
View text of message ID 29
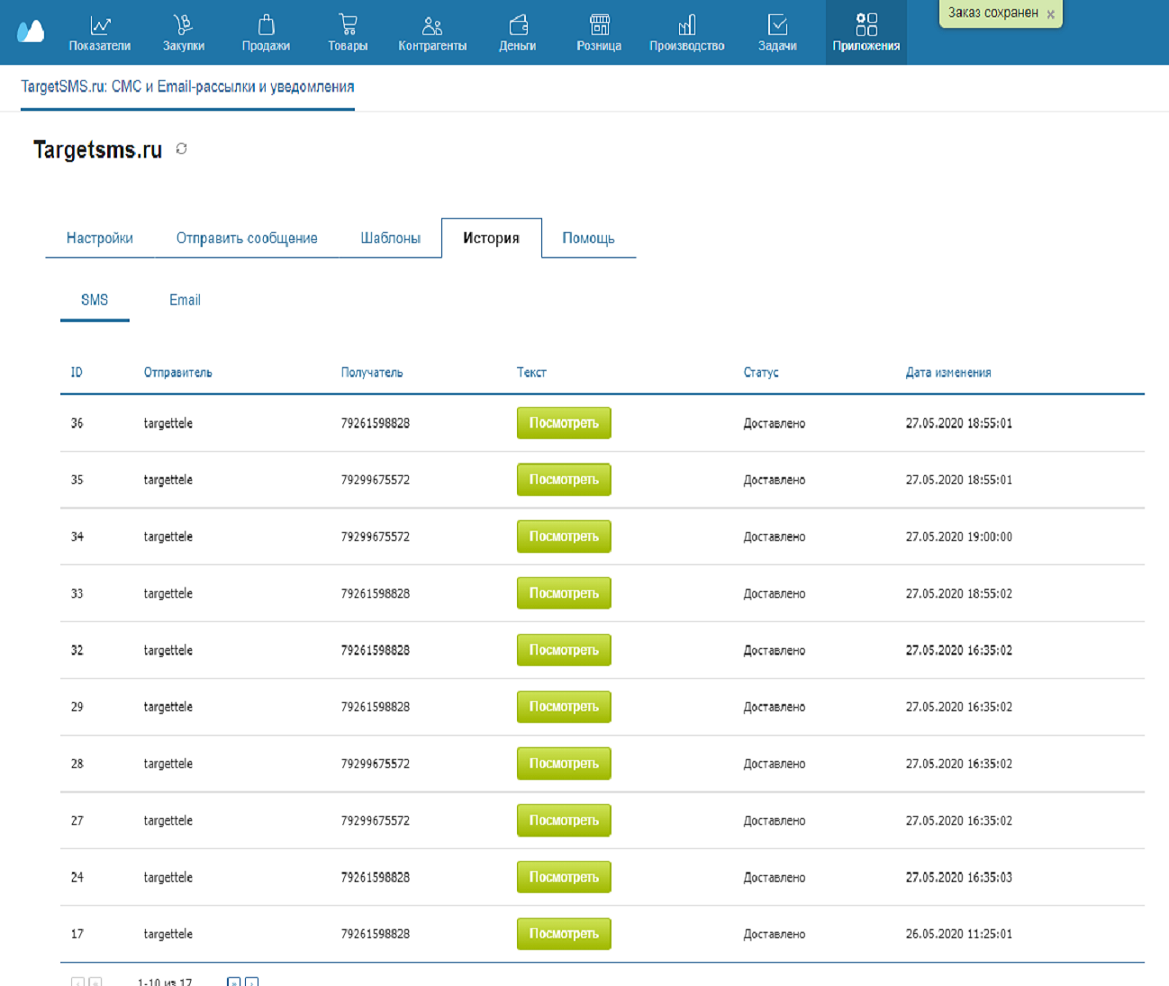tap(564, 707)
